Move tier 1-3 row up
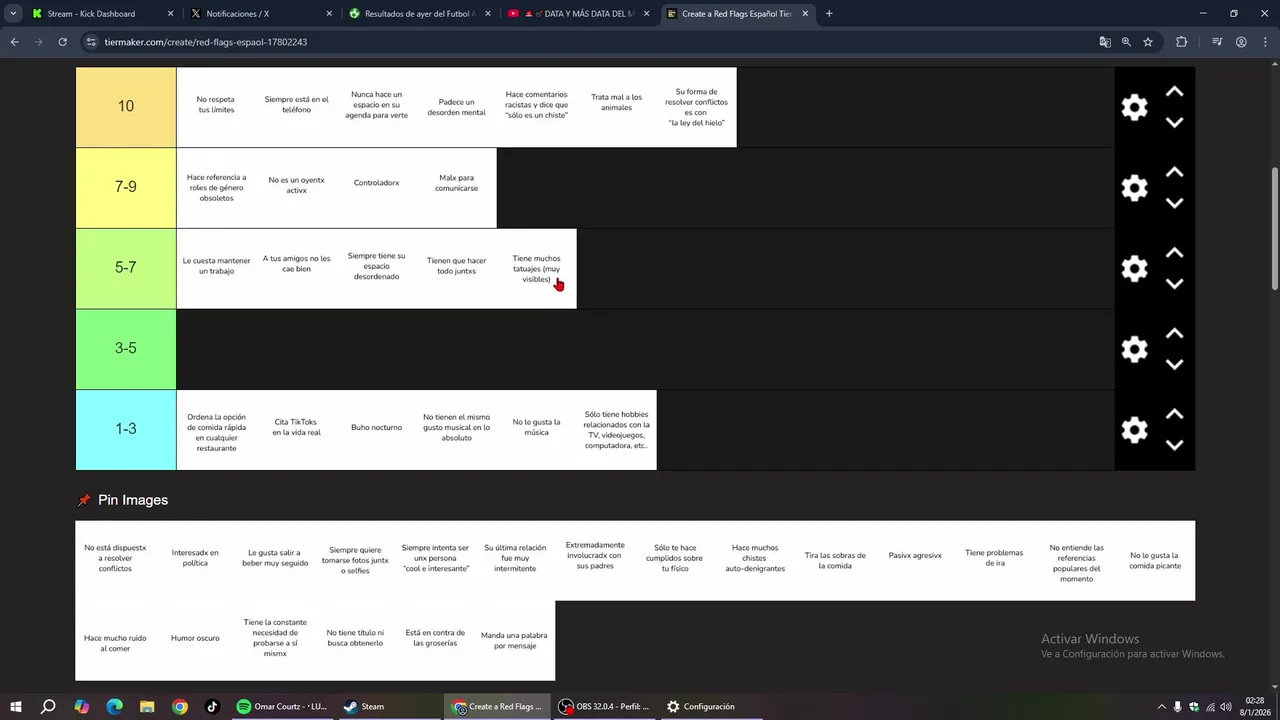This screenshot has width=1280, height=720. [1175, 414]
